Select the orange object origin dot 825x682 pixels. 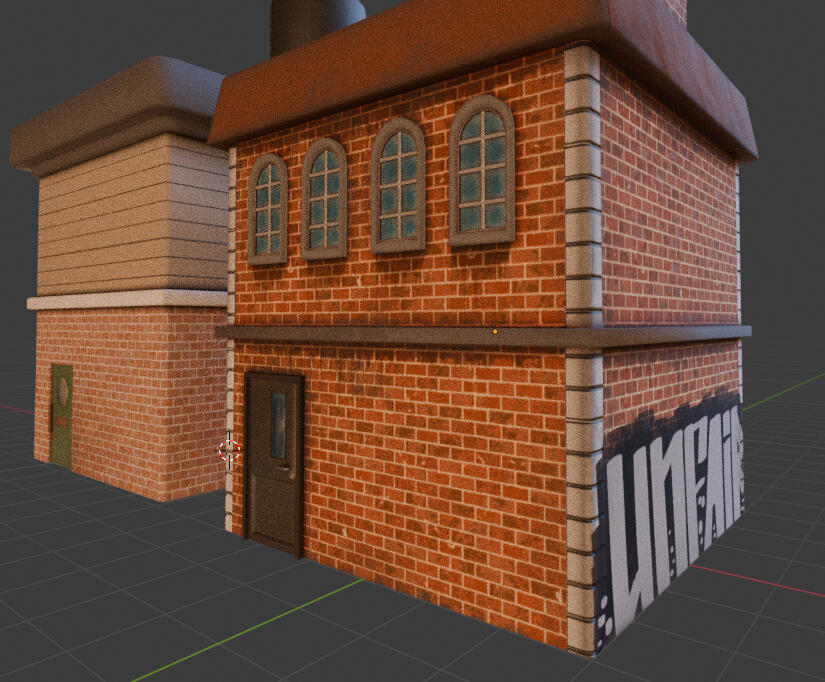click(495, 330)
